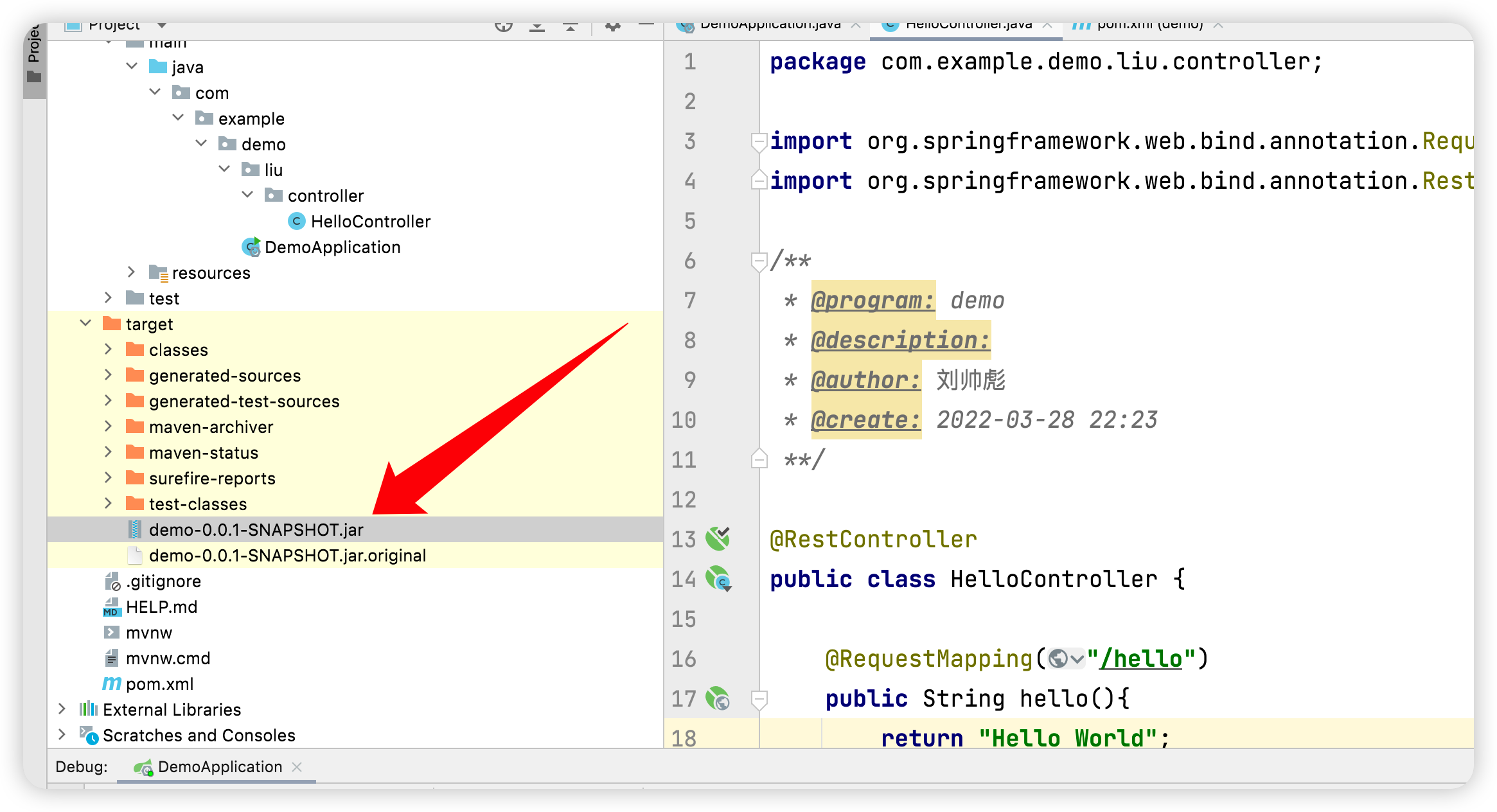This screenshot has height=812, width=1497.
Task: Click the Maven 'm' icon beside pom.xml
Action: (x=112, y=684)
